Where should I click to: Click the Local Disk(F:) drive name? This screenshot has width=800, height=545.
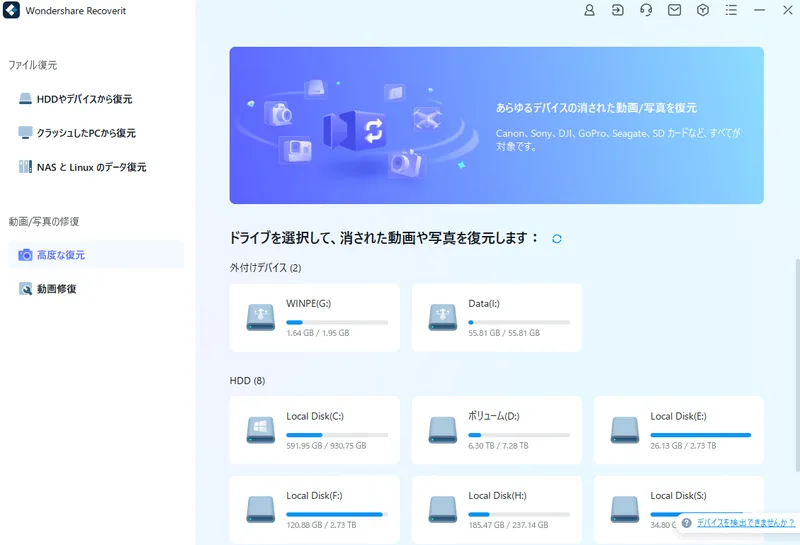[x=314, y=496]
